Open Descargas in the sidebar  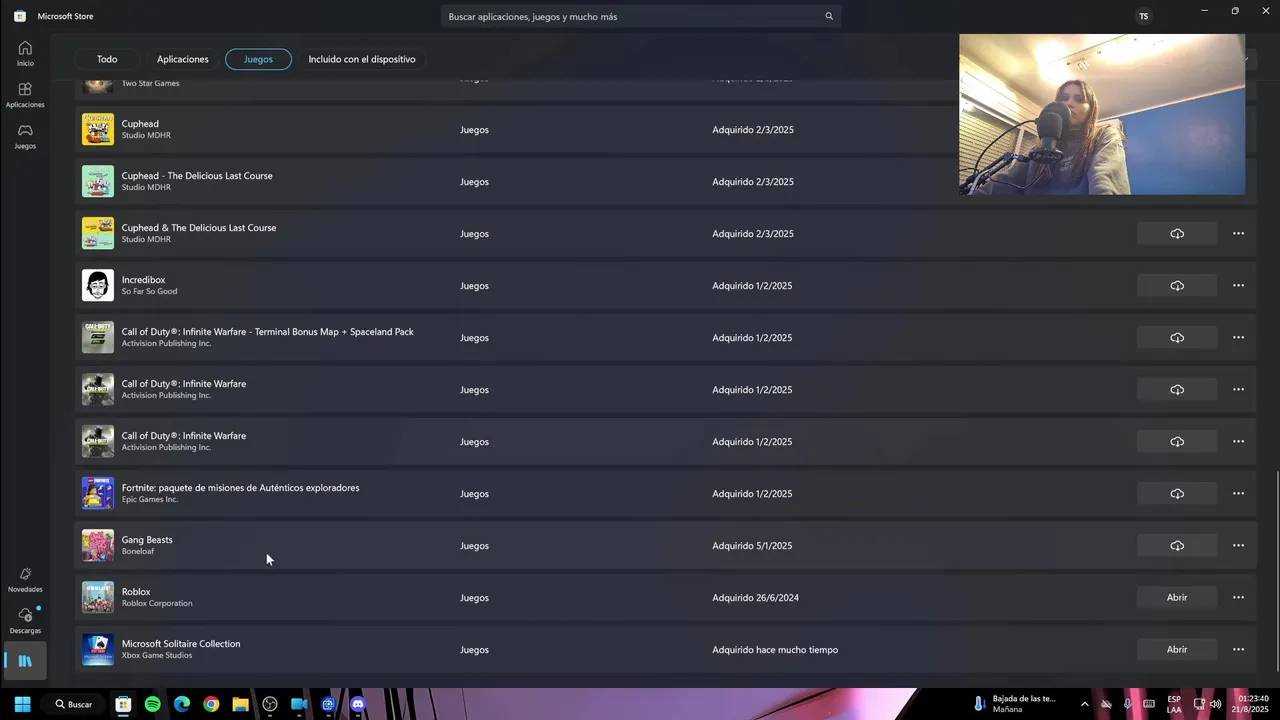[x=25, y=621]
